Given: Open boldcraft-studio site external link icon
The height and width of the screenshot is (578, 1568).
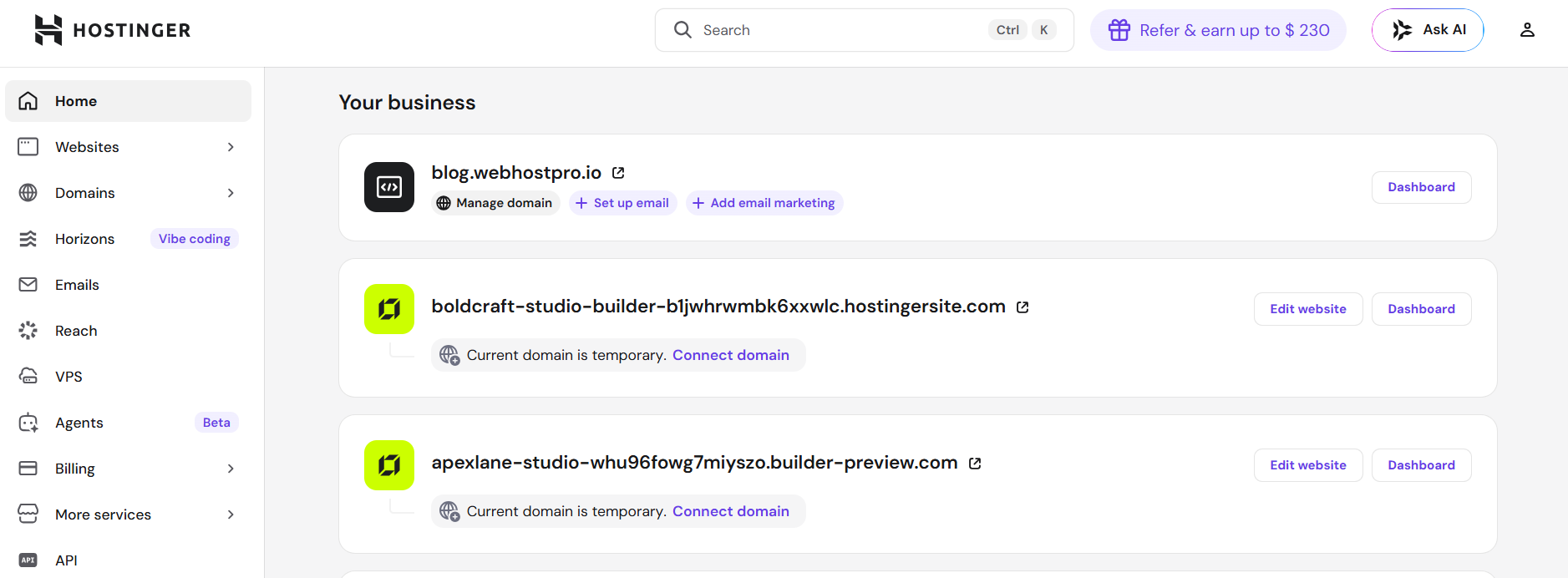Looking at the screenshot, I should (x=1022, y=307).
